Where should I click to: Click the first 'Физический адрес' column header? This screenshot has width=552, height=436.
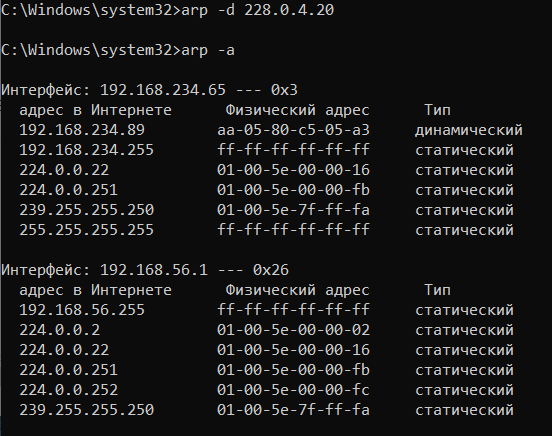(297, 110)
